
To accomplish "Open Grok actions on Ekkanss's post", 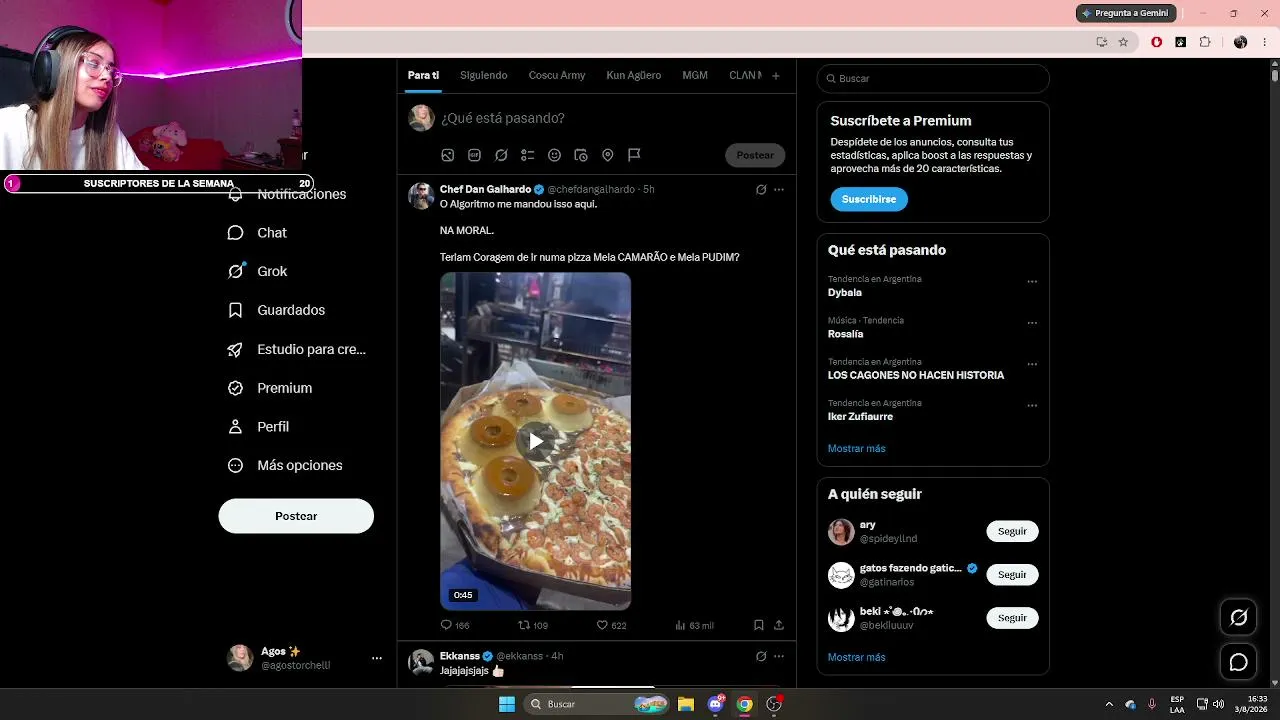I will [x=761, y=656].
